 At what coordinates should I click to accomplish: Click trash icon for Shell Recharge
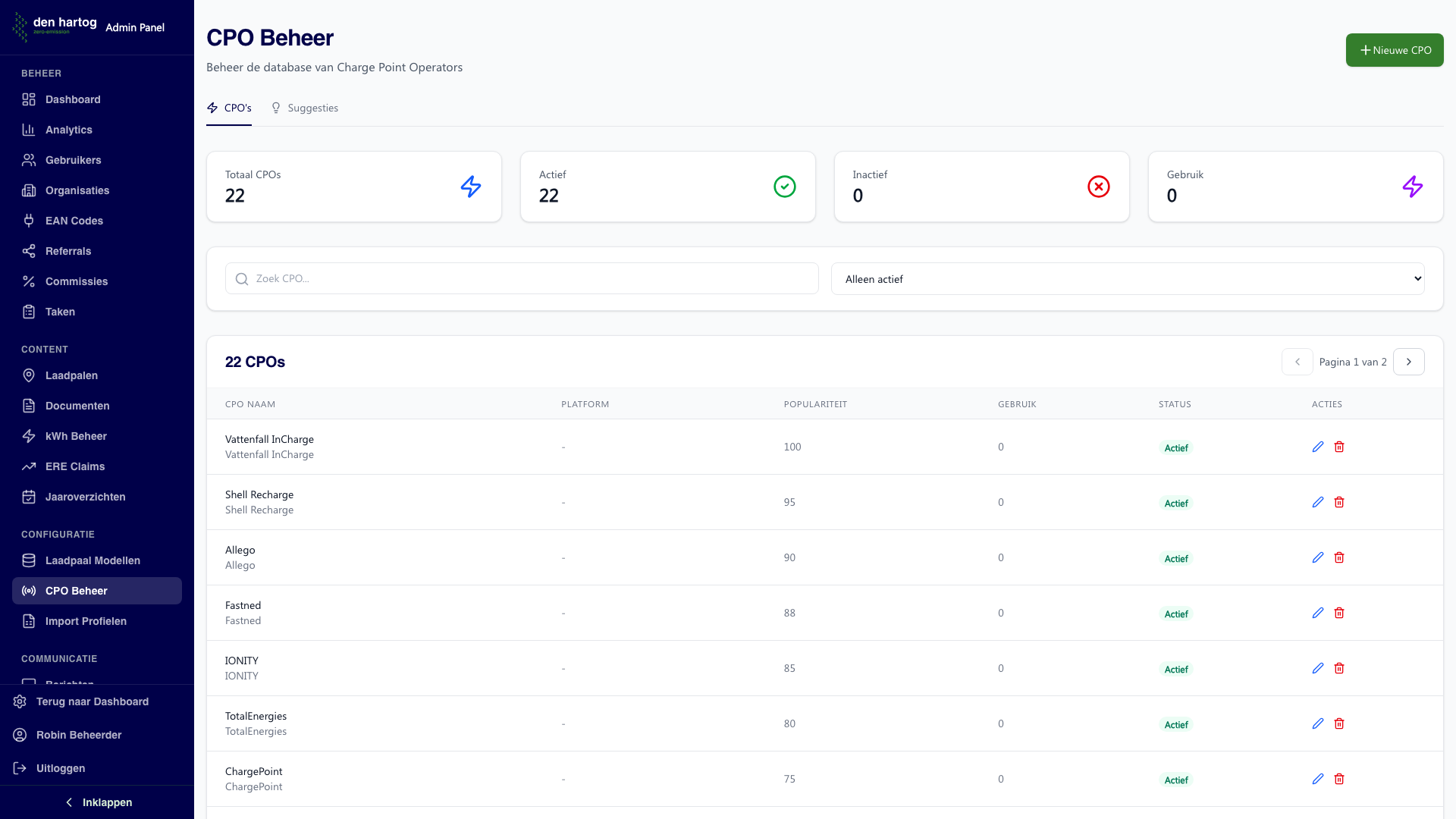[x=1339, y=502]
